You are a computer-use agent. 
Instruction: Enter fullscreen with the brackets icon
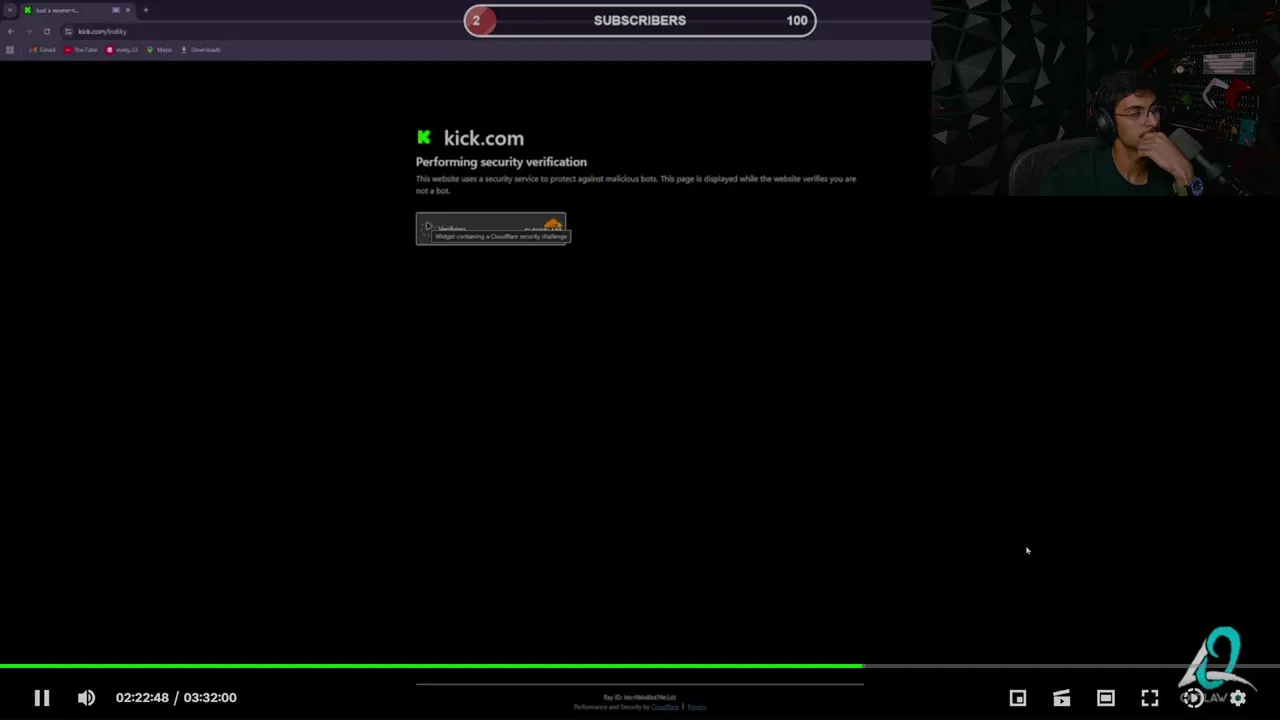1150,698
